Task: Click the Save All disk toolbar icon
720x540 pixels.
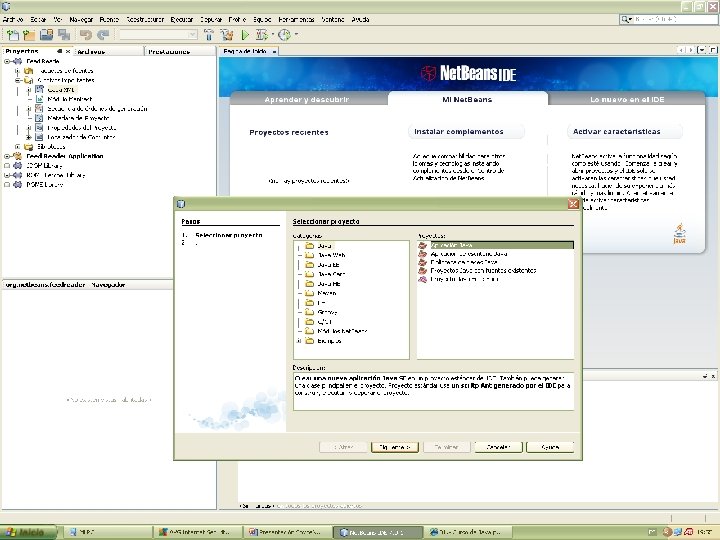Action: point(46,35)
